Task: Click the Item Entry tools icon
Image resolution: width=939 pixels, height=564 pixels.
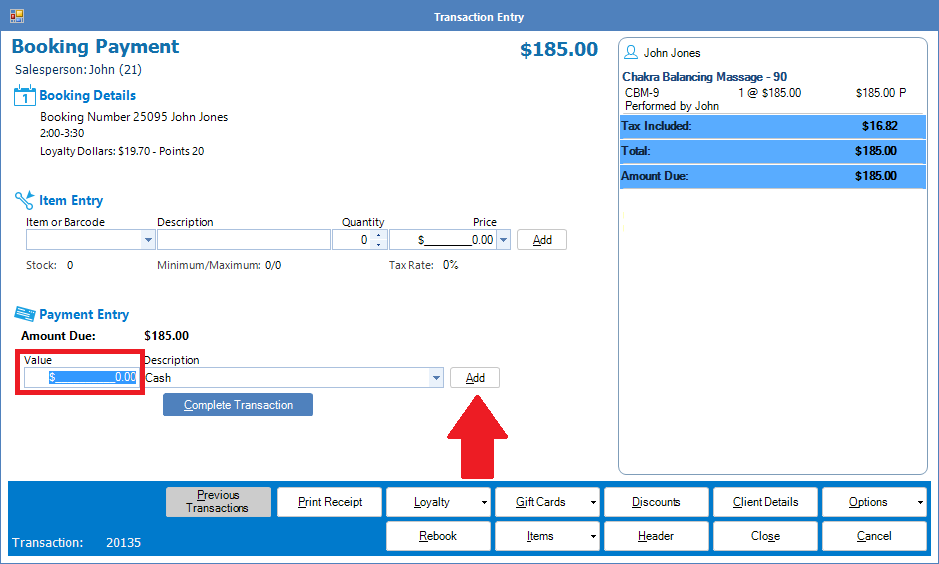Action: pyautogui.click(x=25, y=200)
